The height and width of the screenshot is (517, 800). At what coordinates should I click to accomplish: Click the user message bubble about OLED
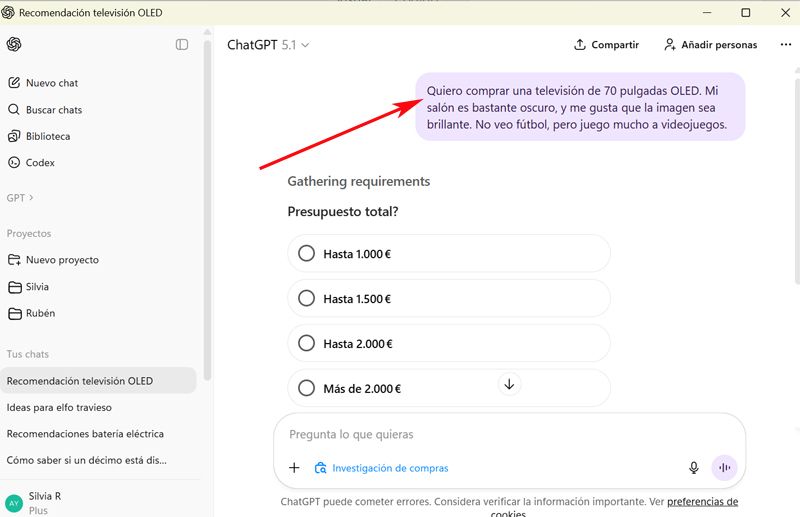click(x=580, y=107)
